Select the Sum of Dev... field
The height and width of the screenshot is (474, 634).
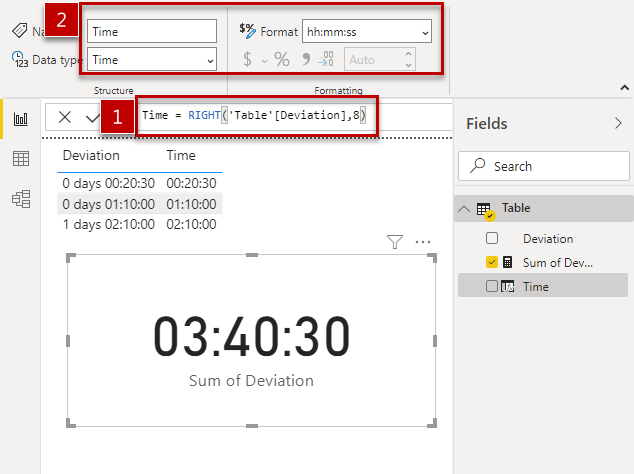pos(558,262)
